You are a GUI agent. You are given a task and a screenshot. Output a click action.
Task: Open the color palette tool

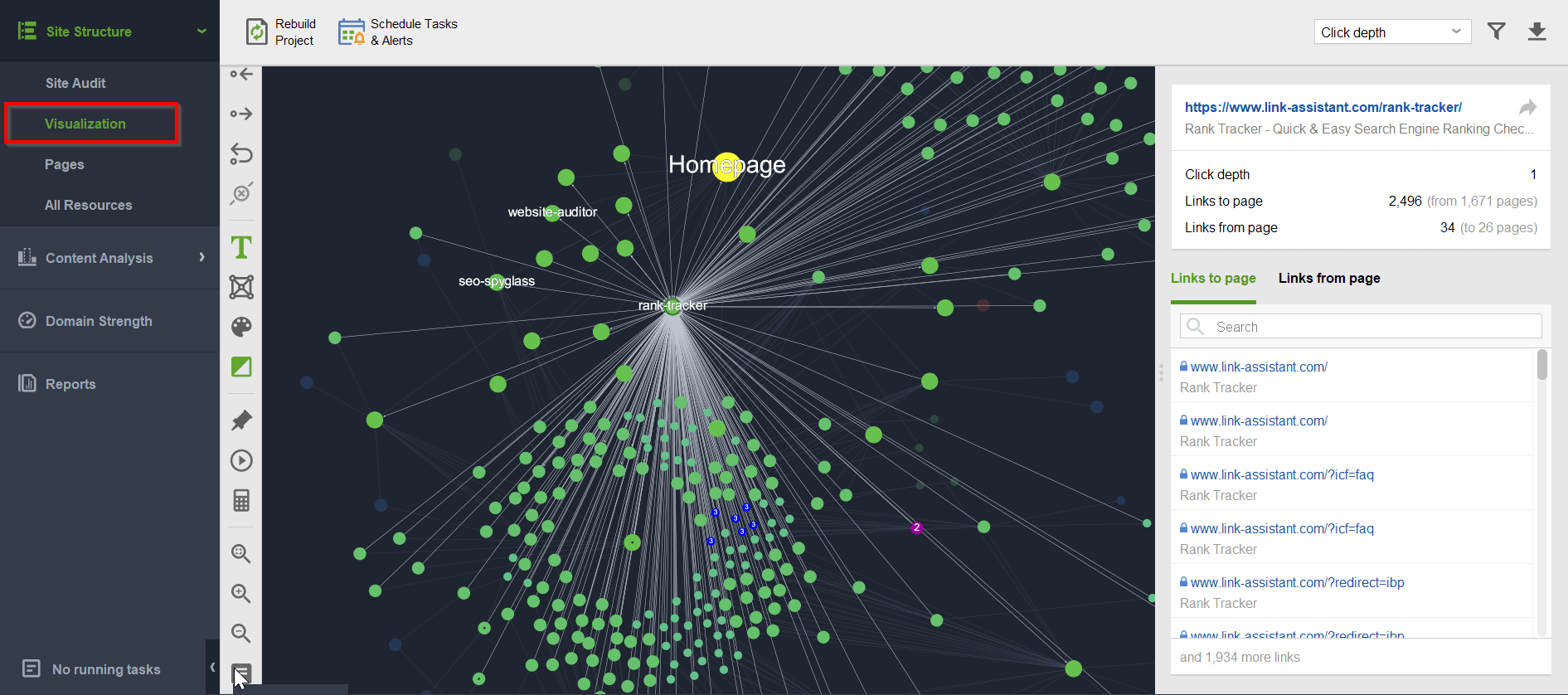(241, 327)
